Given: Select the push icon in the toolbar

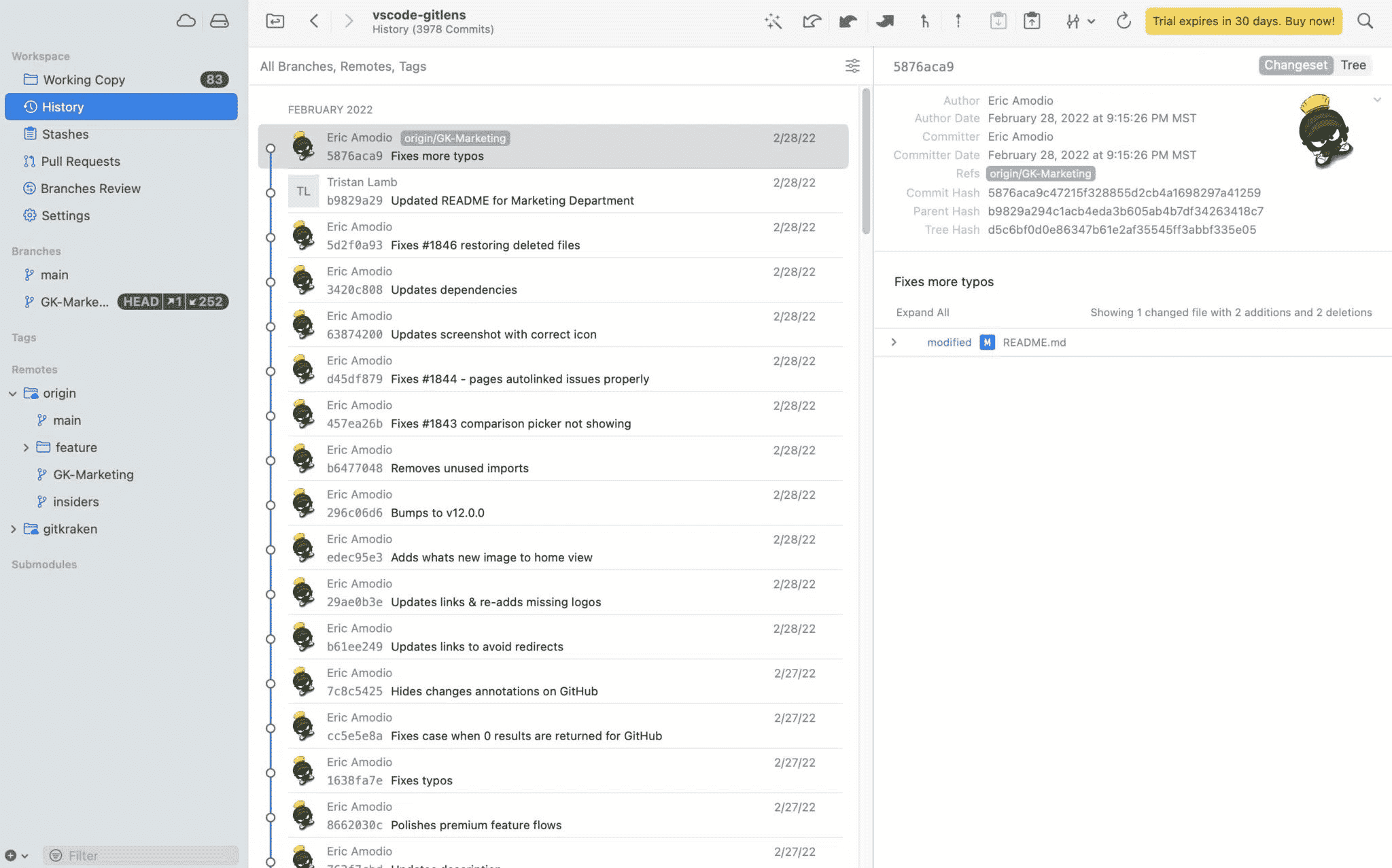Looking at the screenshot, I should (x=958, y=21).
